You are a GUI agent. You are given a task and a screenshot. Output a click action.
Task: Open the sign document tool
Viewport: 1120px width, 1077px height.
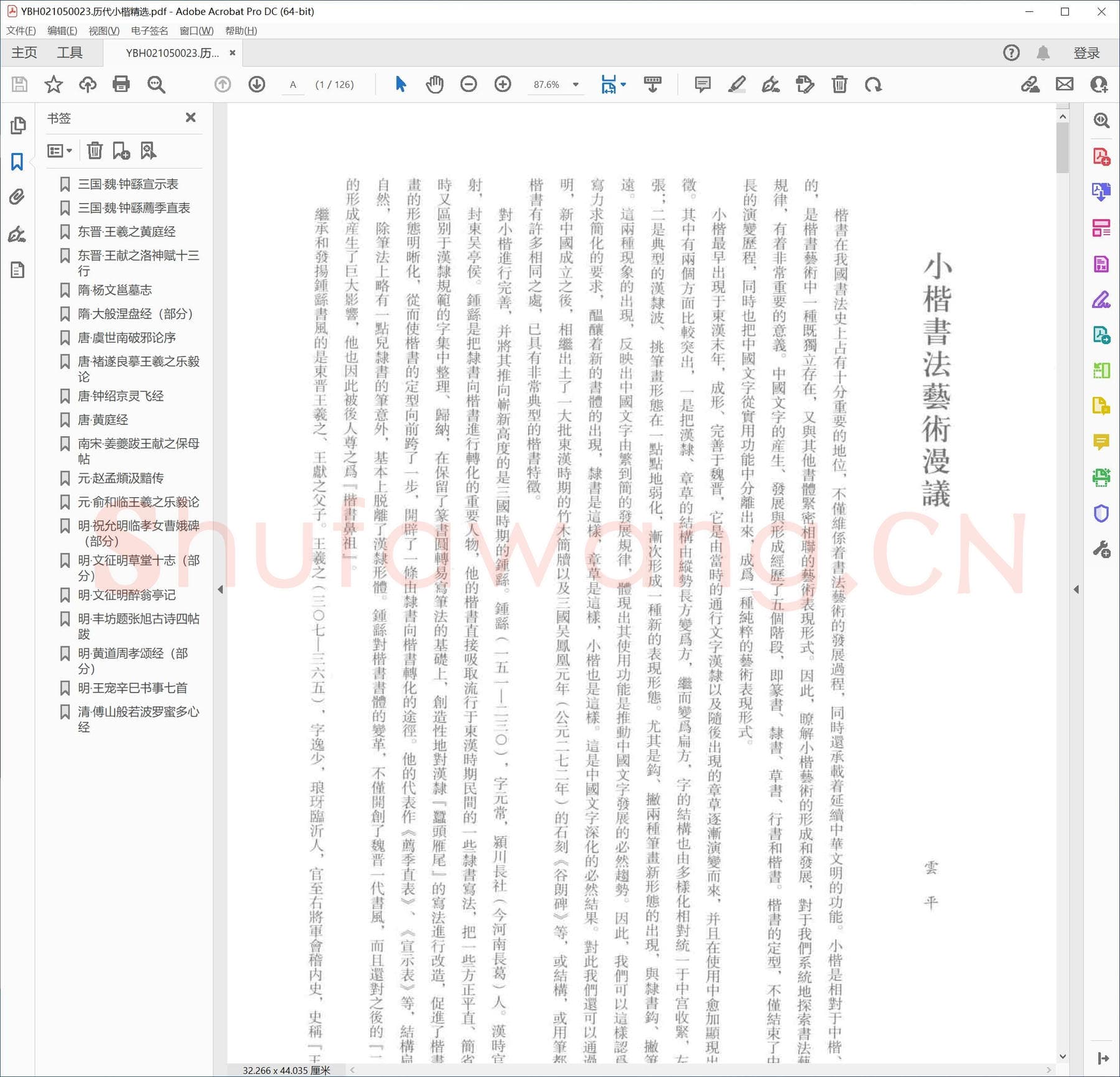(x=771, y=85)
